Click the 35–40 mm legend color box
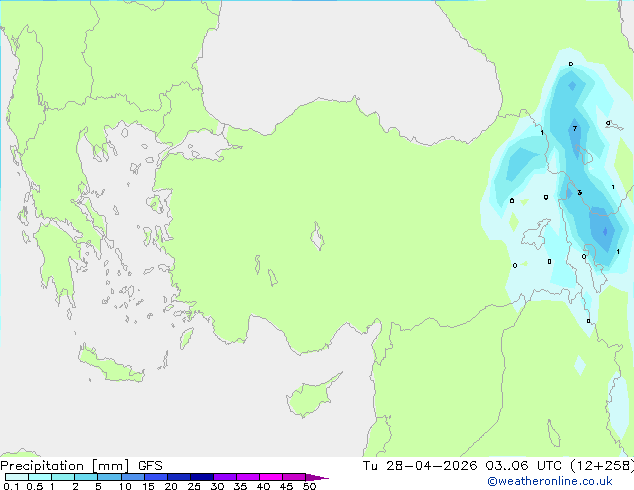 (247, 477)
